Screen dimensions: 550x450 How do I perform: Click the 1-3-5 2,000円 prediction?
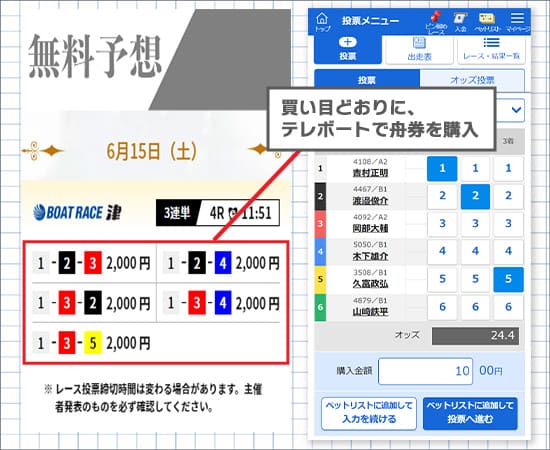[x=91, y=343]
